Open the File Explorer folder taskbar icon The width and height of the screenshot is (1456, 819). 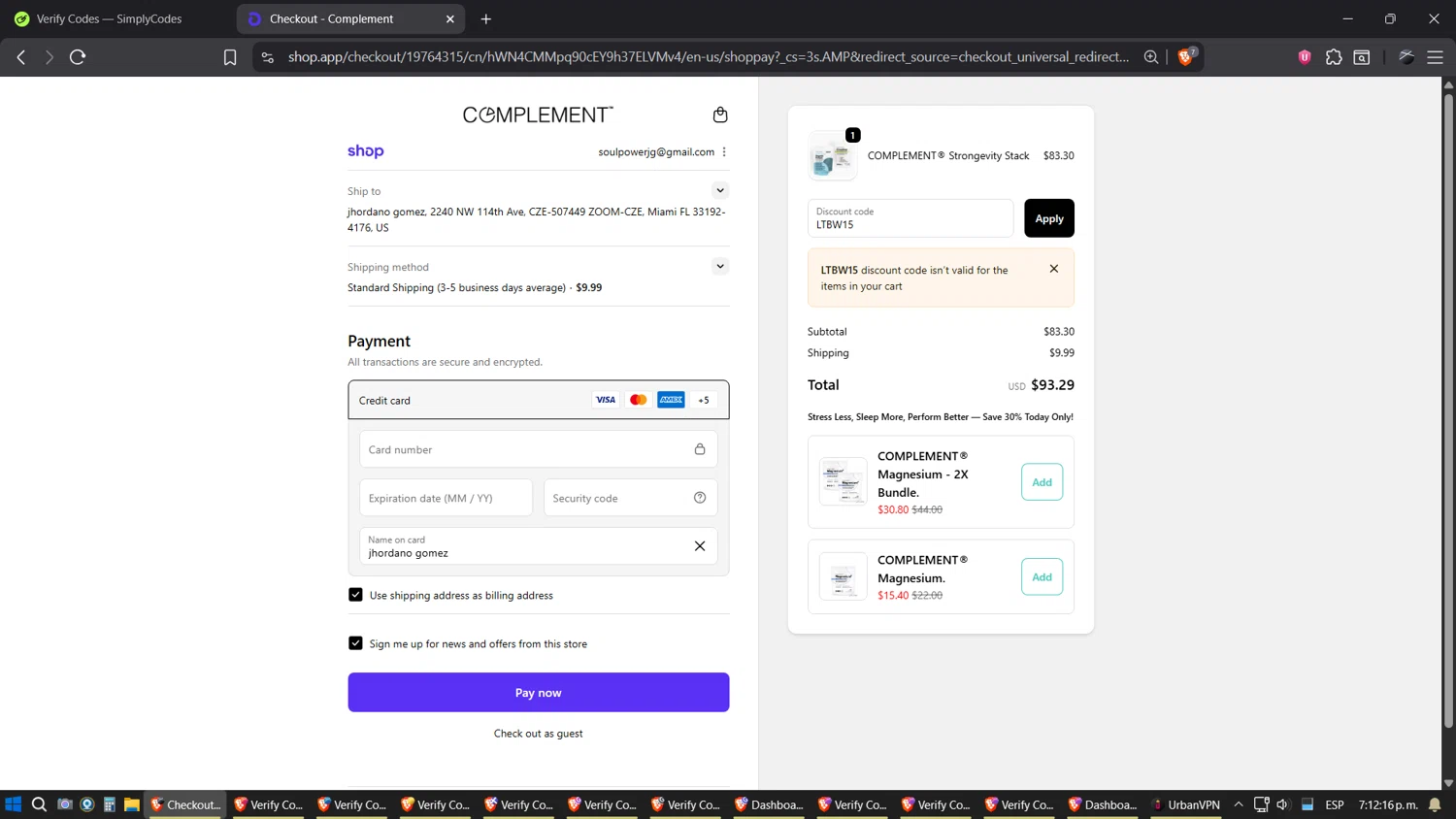click(x=131, y=804)
